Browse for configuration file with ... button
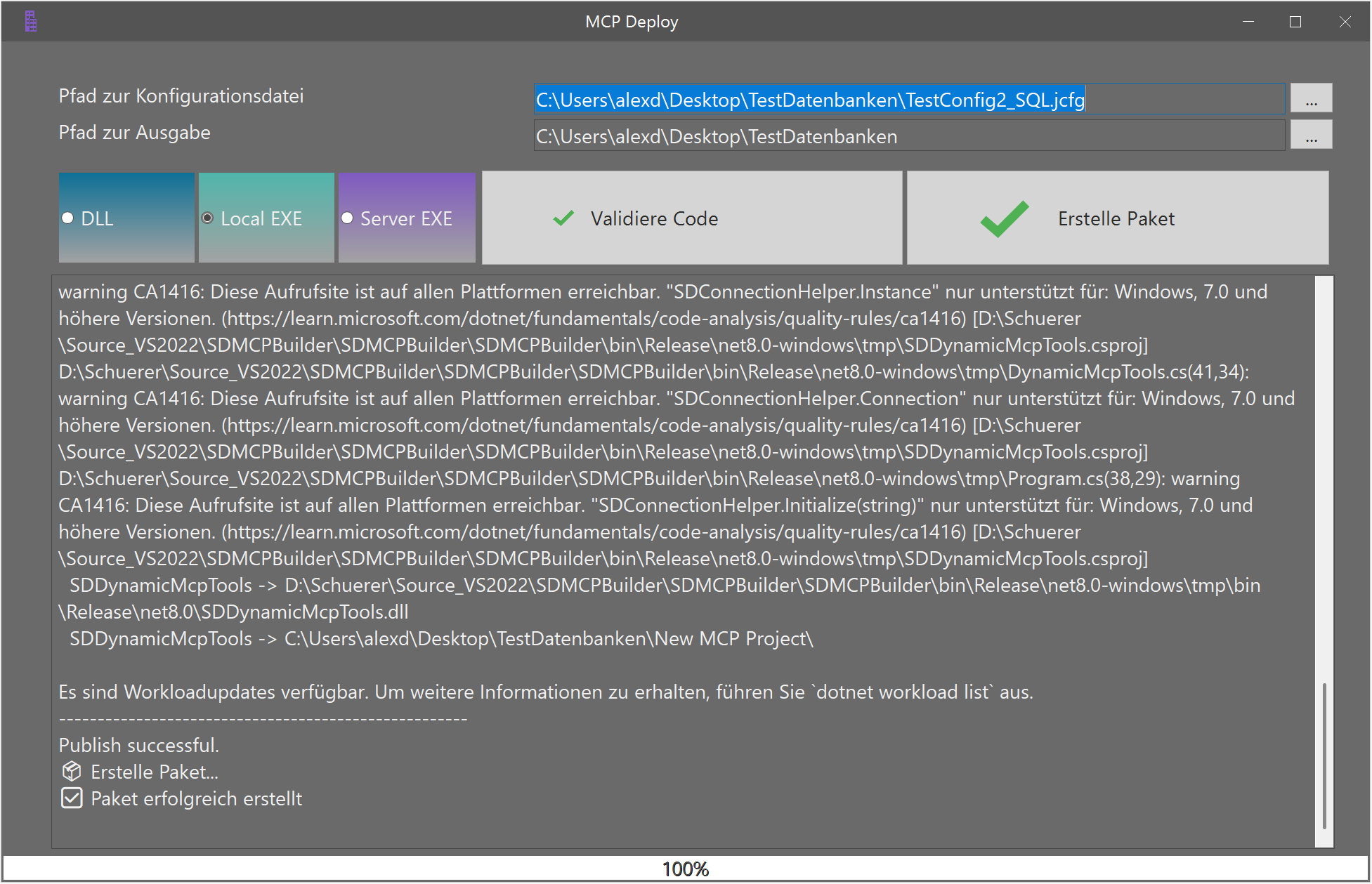1372x884 pixels. 1311,99
